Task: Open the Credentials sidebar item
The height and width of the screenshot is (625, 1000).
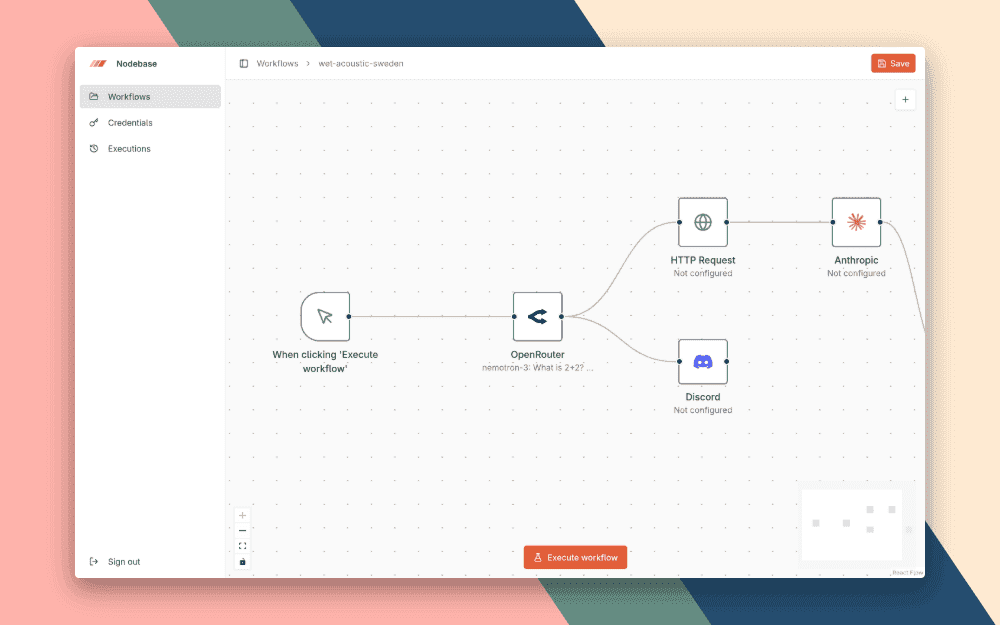Action: pos(151,122)
